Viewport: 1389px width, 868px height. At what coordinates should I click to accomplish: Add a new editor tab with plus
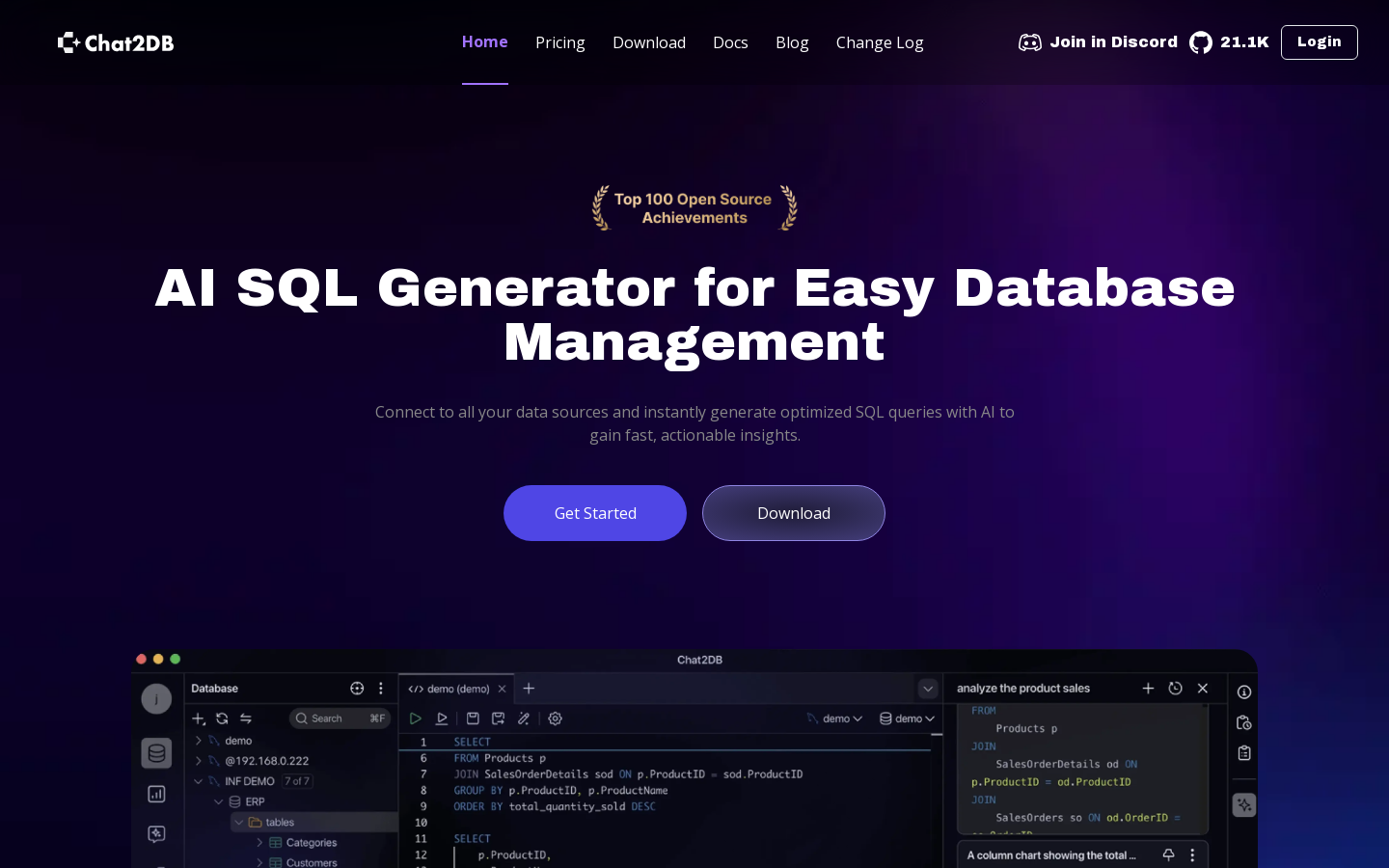click(x=529, y=689)
